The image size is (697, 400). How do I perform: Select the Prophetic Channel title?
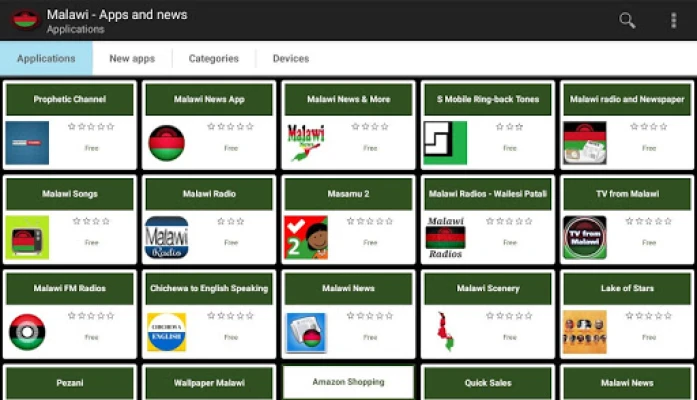pos(70,100)
